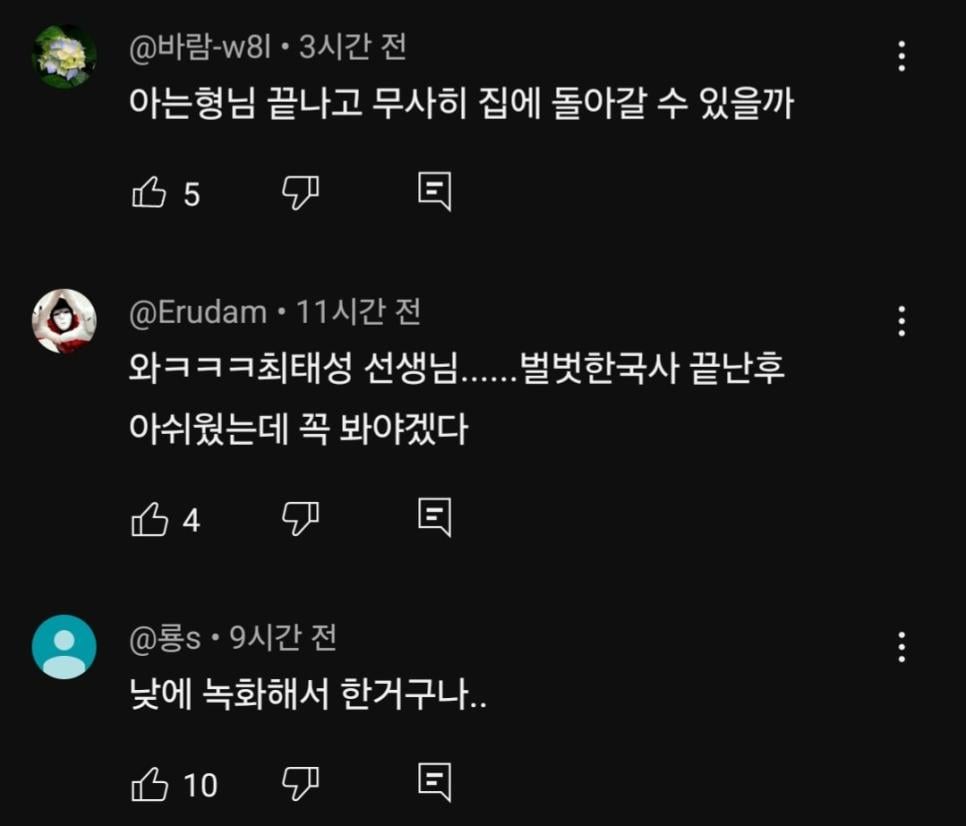Reply to the @바람-w8l comment
Viewport: 966px width, 826px height.
[x=434, y=191]
